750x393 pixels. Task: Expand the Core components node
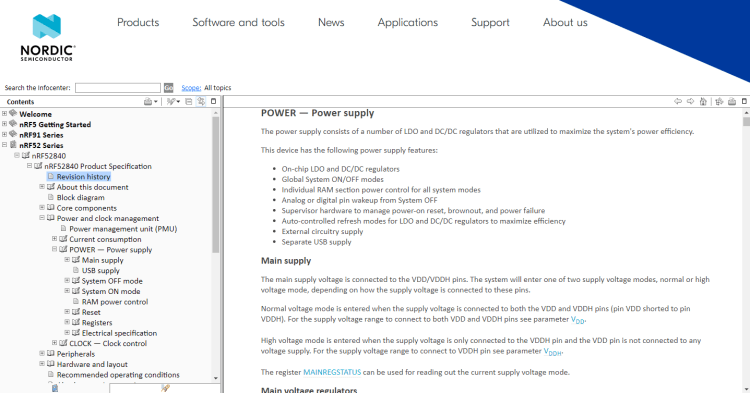pyautogui.click(x=42, y=207)
